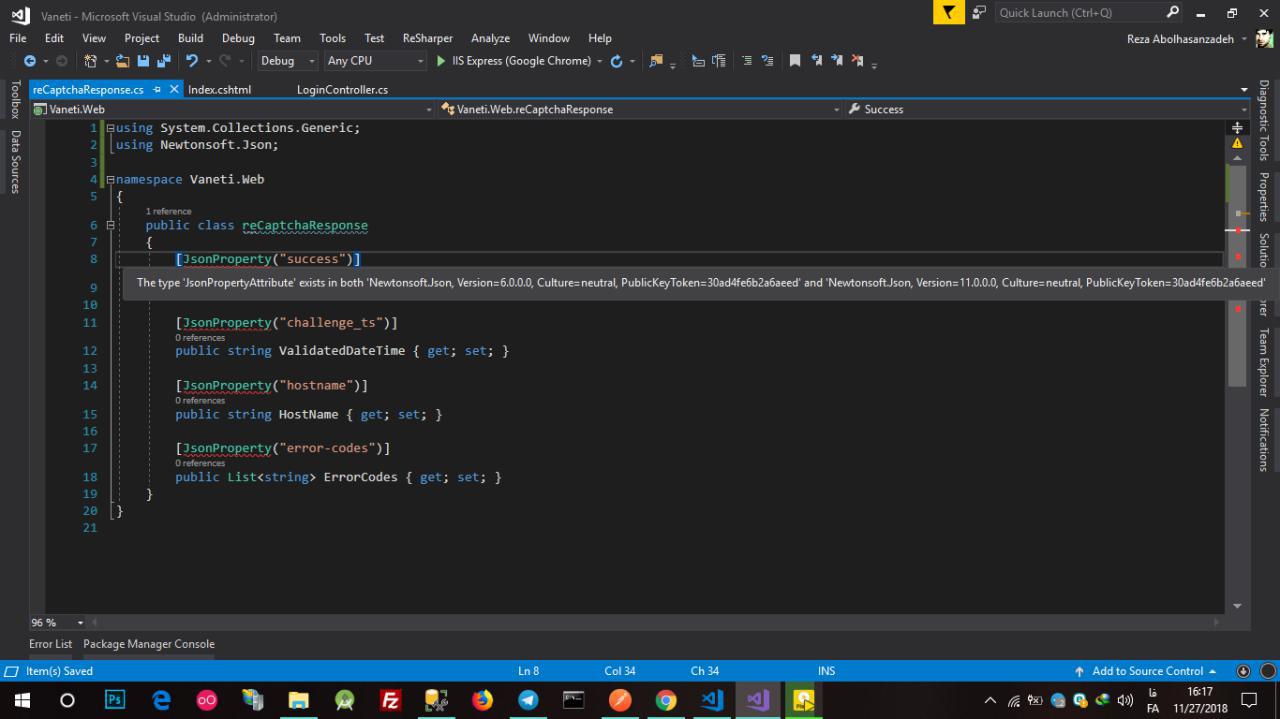
Task: Toggle bookmark using the toolbar bookmark icon
Action: (795, 61)
